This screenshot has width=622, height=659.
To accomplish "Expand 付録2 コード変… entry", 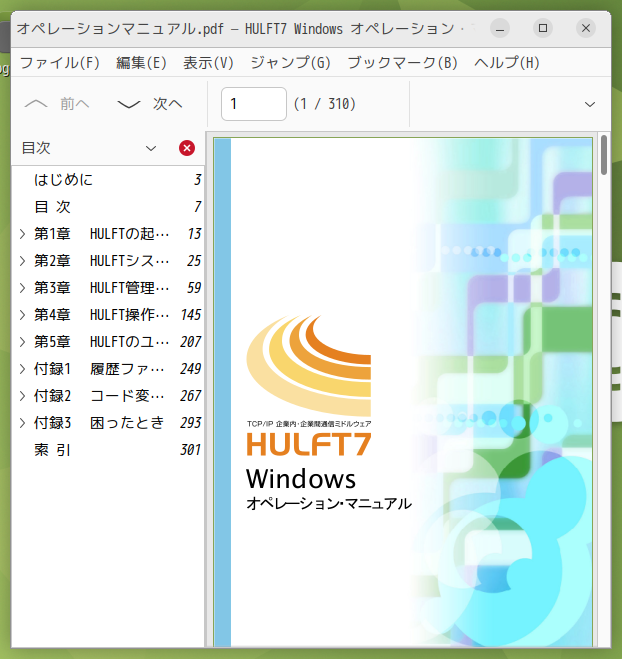I will click(23, 396).
